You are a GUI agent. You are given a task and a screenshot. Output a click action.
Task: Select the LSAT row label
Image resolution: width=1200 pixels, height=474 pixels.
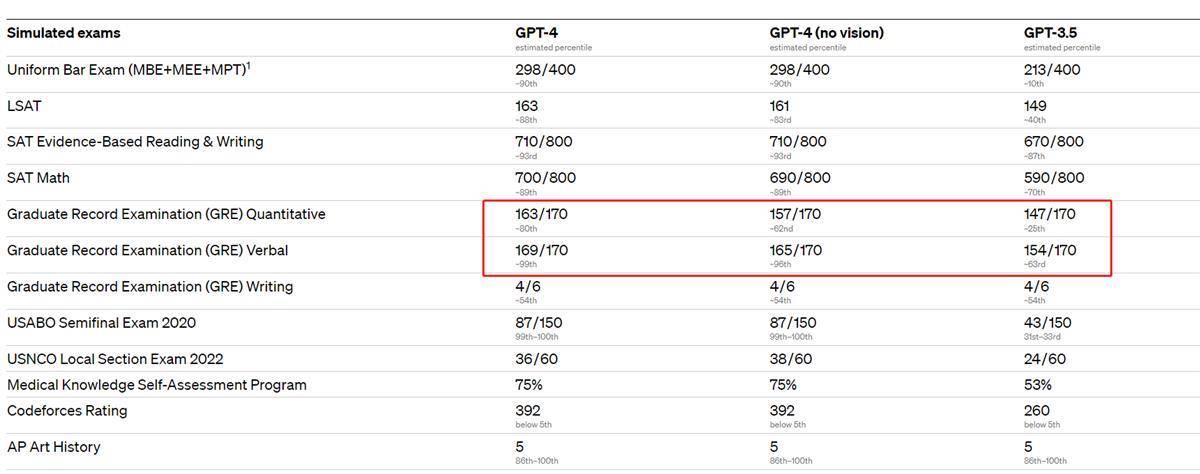click(x=24, y=105)
